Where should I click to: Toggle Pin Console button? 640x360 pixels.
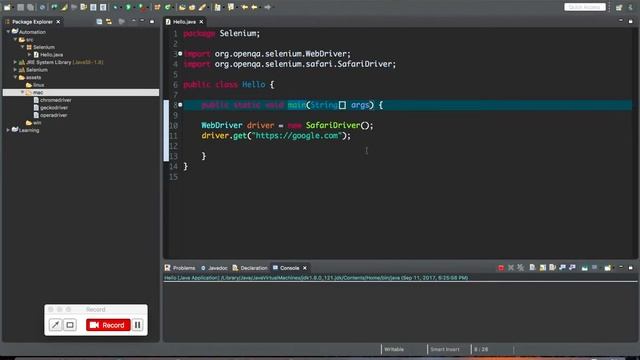point(584,268)
